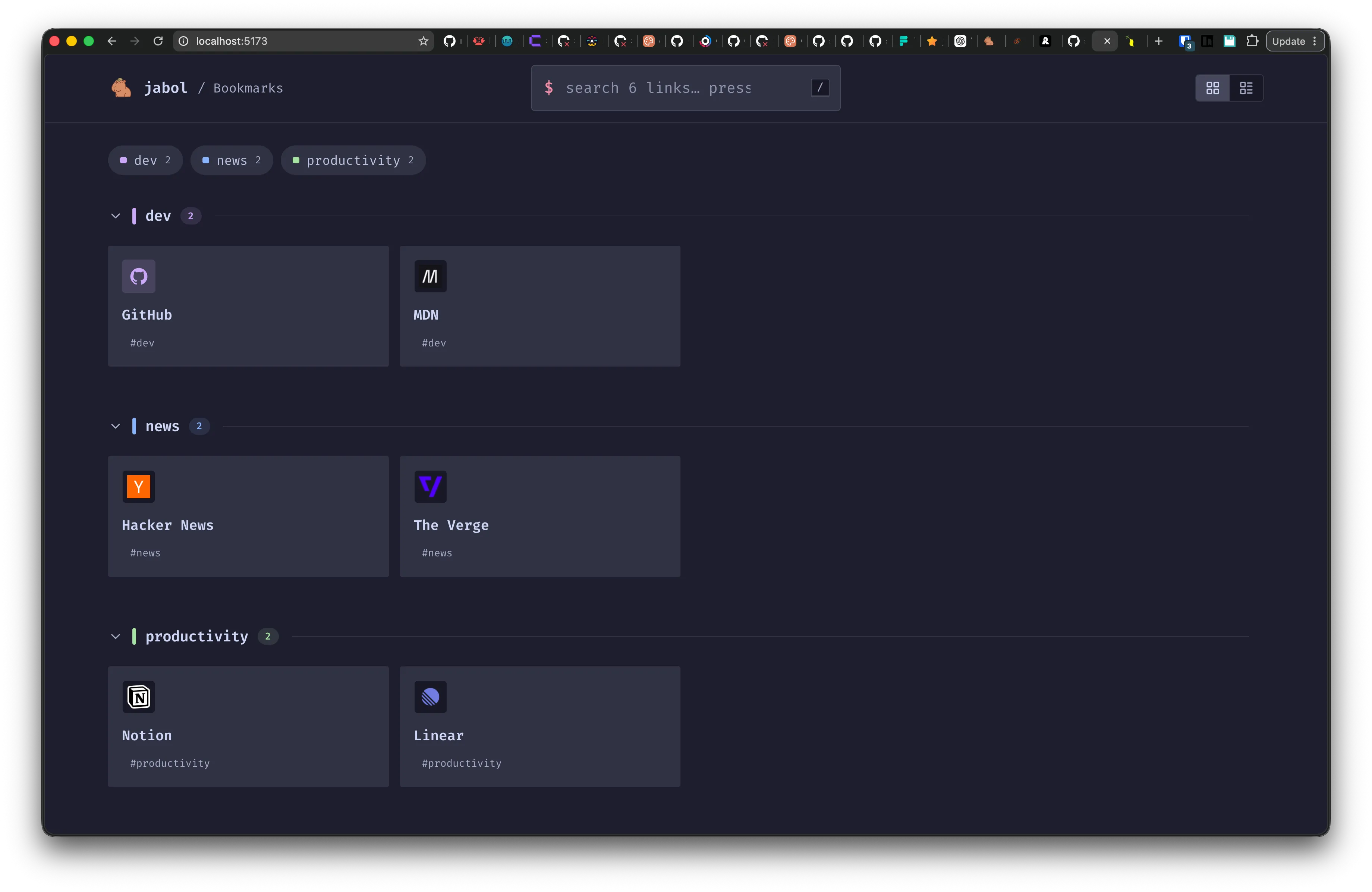Viewport: 1372px width, 892px height.
Task: Switch to the ChatGPT logo tab
Action: pyautogui.click(x=960, y=41)
